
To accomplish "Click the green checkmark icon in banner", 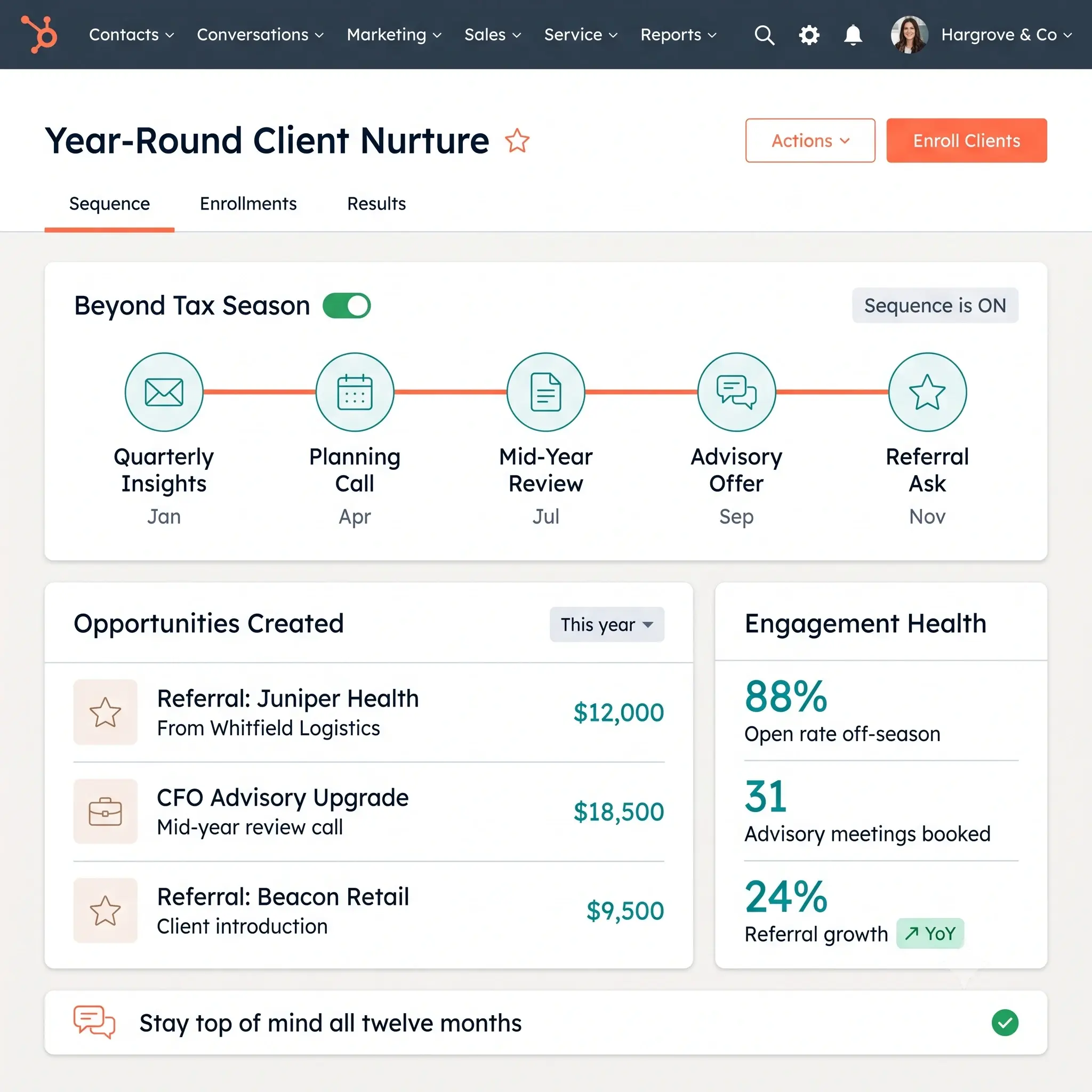I will [x=1005, y=1023].
